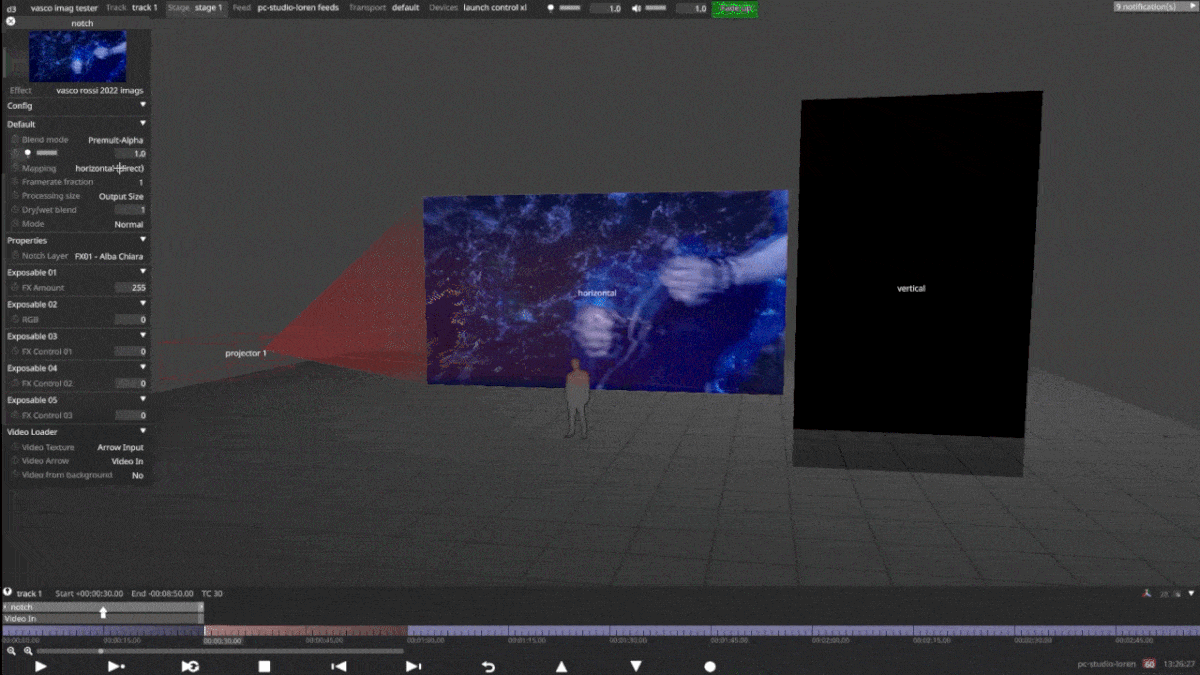Select the Video In layer bar in timeline
Viewport: 1200px width, 675px height.
pyautogui.click(x=102, y=619)
